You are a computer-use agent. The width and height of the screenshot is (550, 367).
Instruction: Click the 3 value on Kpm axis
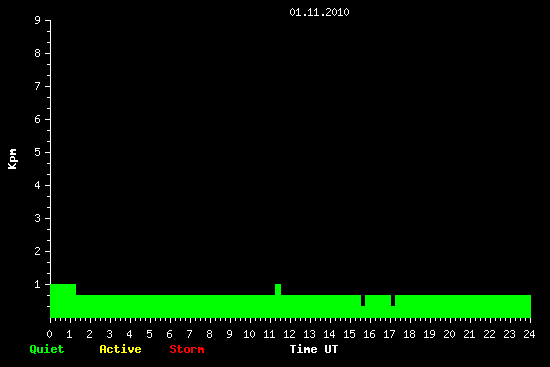[x=38, y=218]
